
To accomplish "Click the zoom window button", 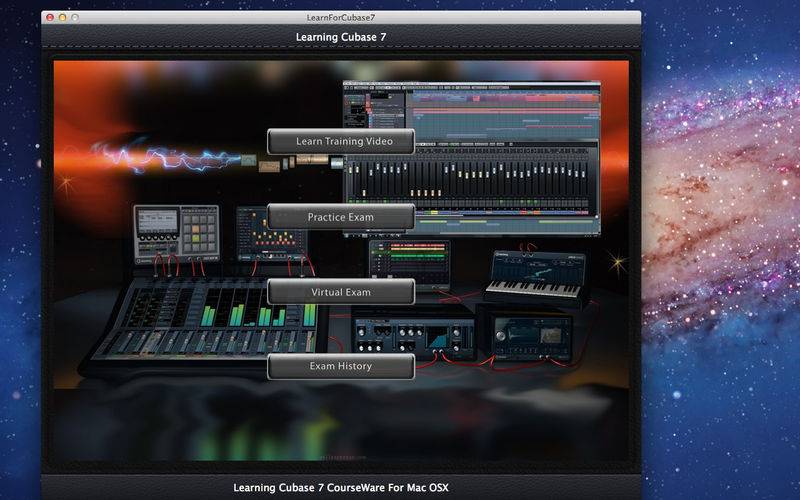I will (75, 17).
